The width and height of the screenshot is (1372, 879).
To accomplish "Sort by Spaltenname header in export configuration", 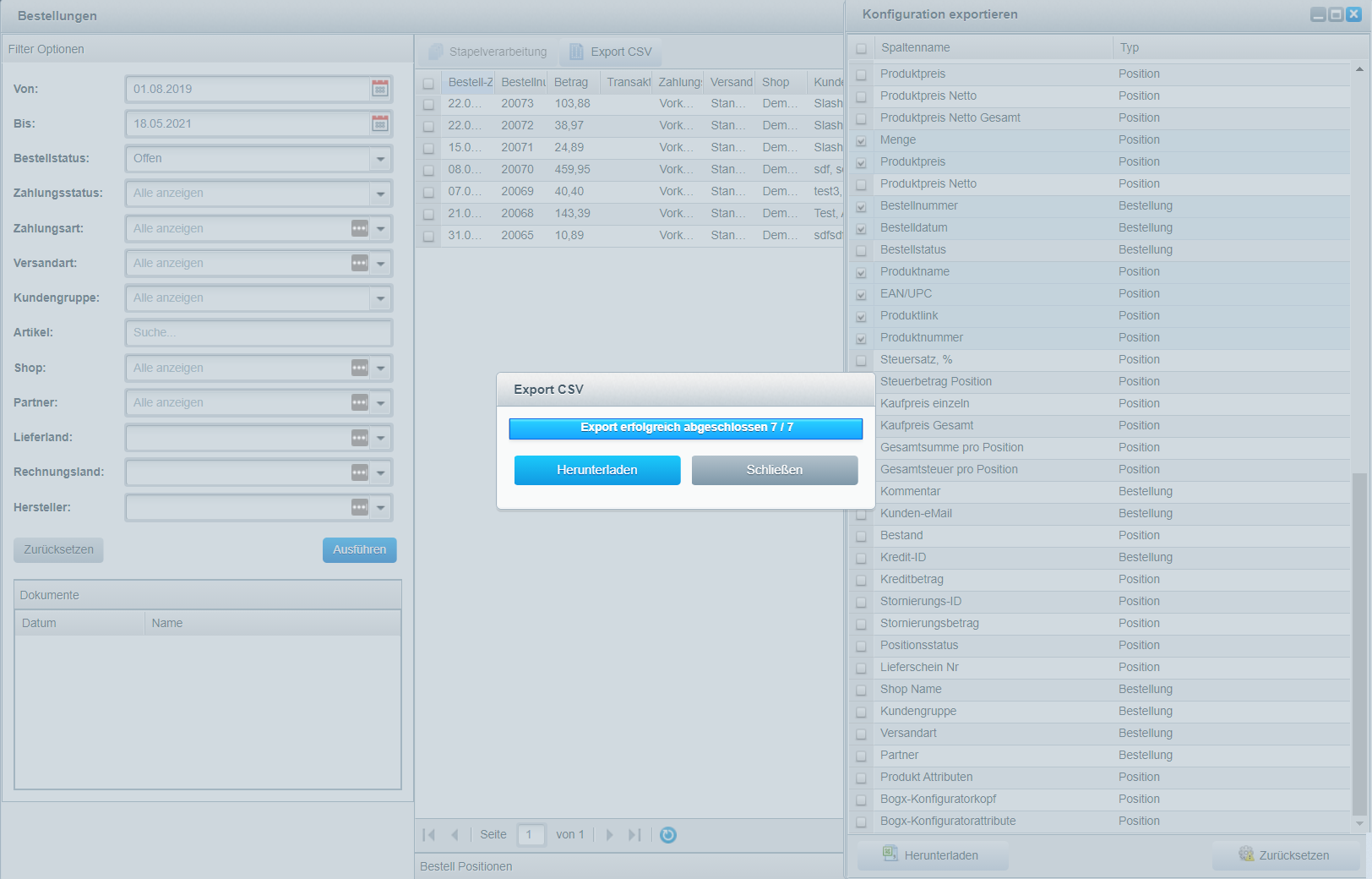I will (993, 47).
